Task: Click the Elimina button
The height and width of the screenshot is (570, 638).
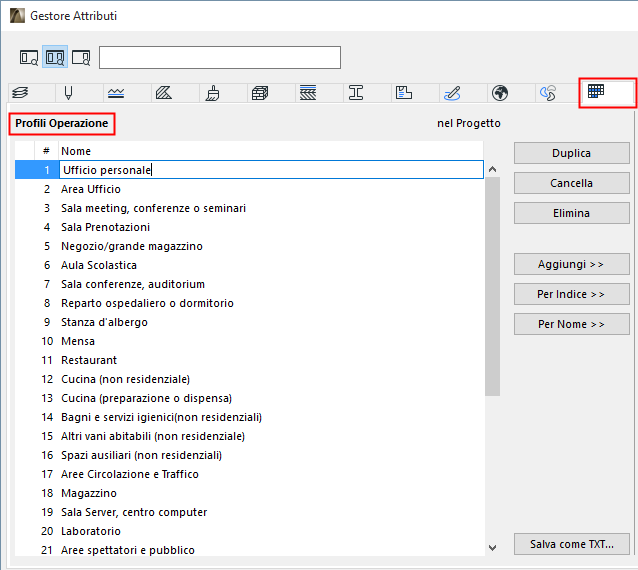Action: [x=571, y=213]
